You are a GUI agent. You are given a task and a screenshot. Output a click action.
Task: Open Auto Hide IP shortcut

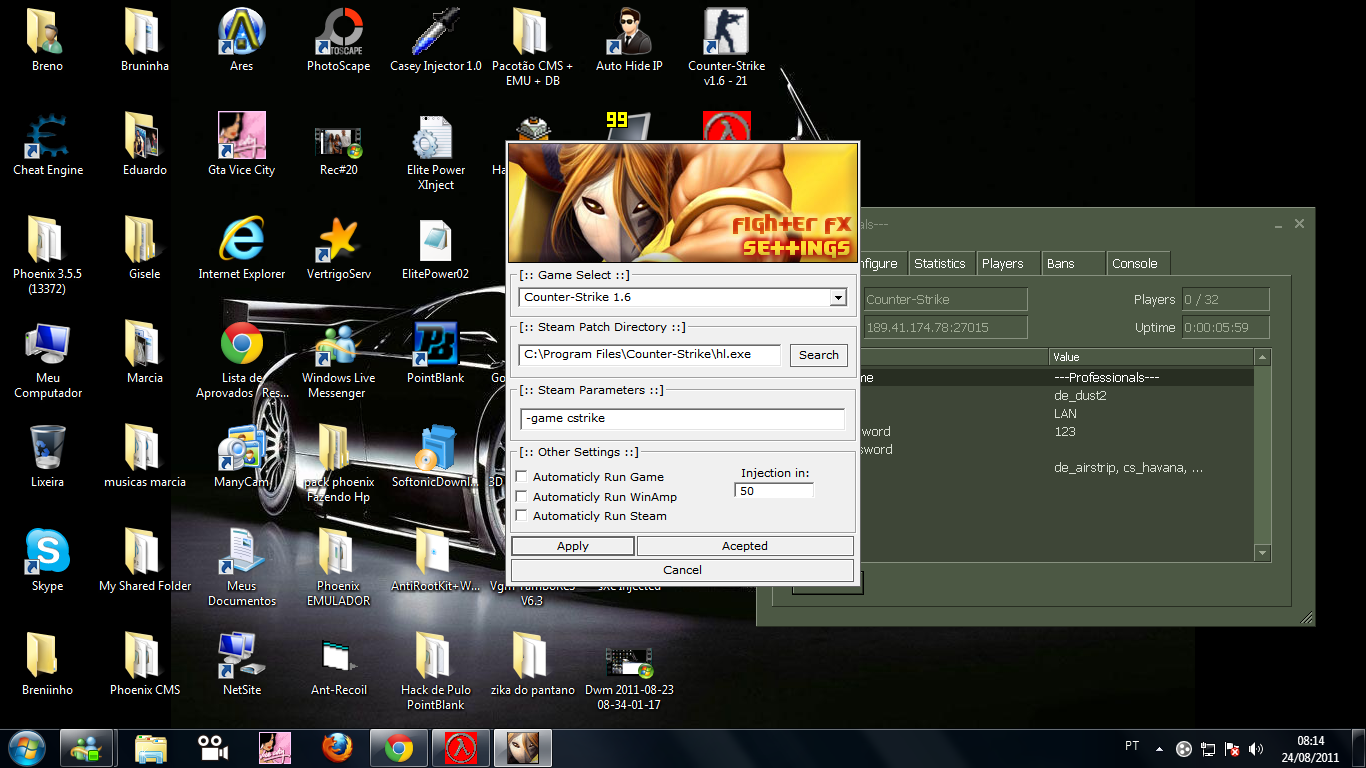pyautogui.click(x=629, y=41)
